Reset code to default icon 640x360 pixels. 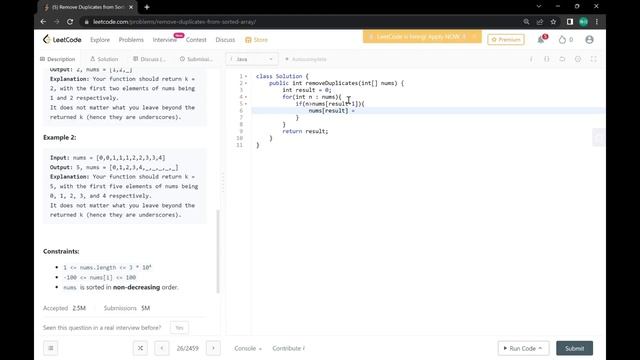click(x=562, y=59)
